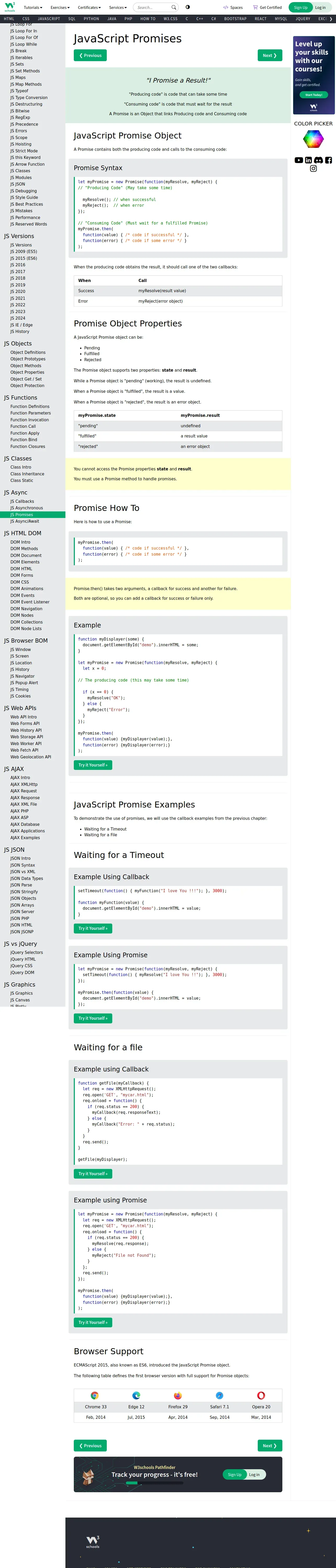Open JS Promises in the sidebar

pos(32,514)
